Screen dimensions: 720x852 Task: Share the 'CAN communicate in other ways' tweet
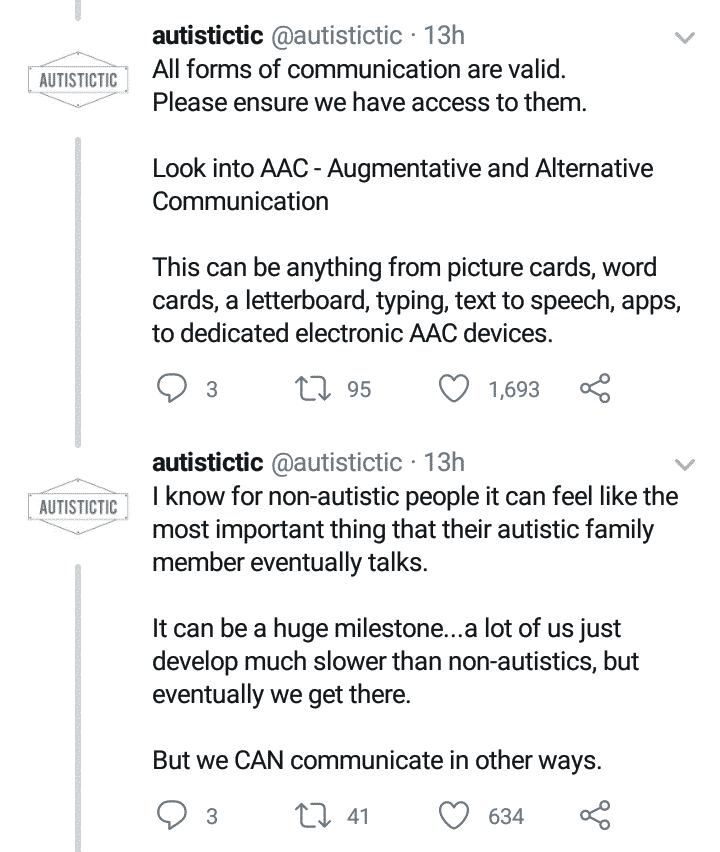pyautogui.click(x=595, y=816)
